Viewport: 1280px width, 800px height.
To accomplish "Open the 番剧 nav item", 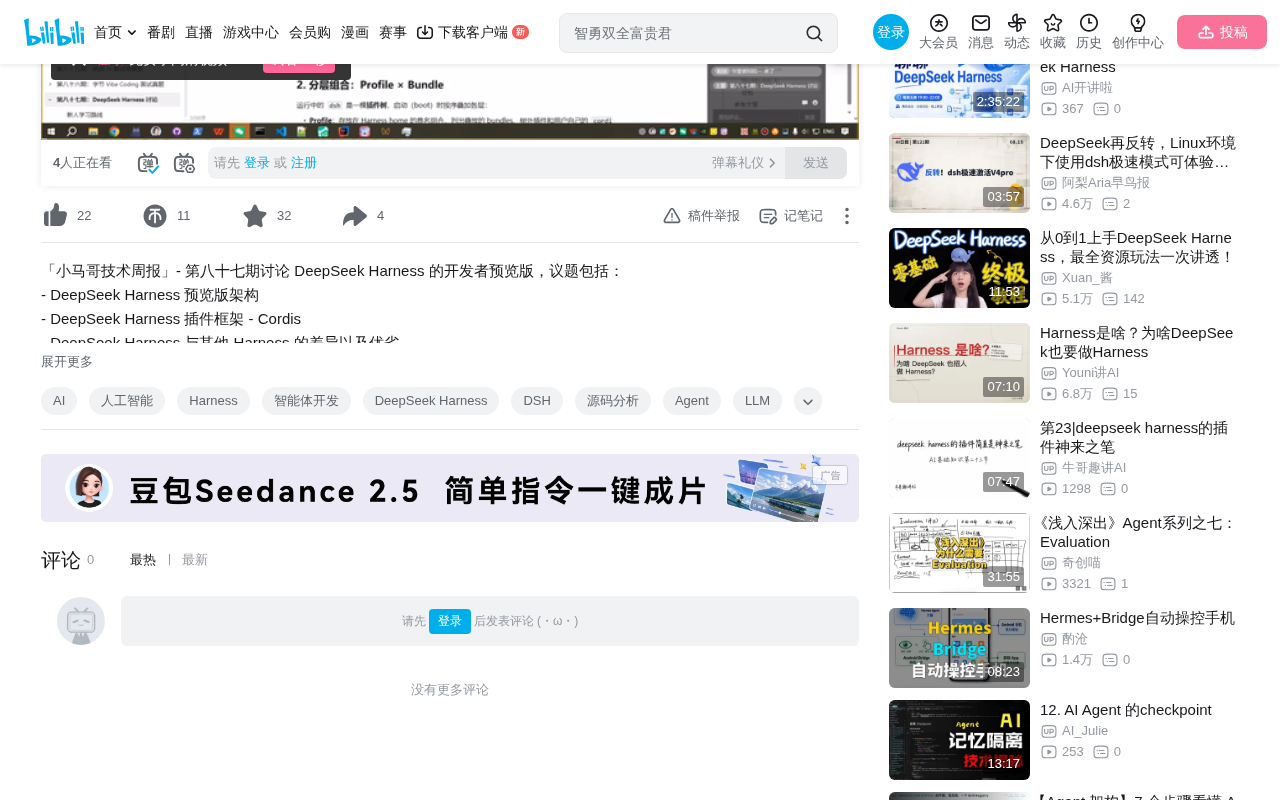I will [161, 32].
